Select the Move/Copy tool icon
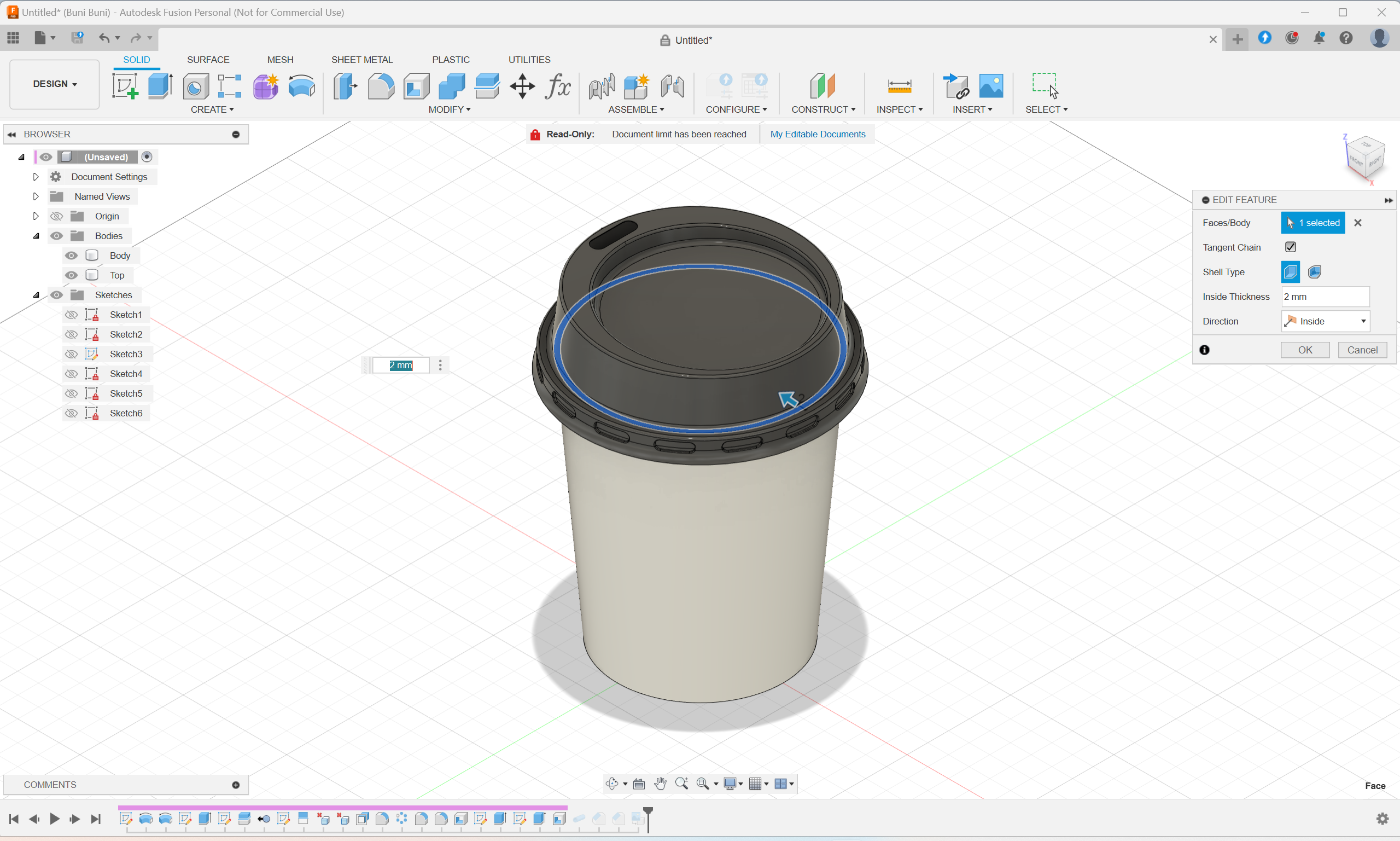This screenshot has width=1400, height=841. coord(522,86)
